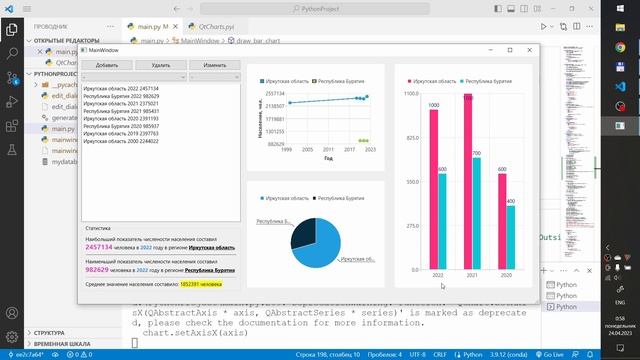Toggle secondary sidebar layout icon
Image resolution: width=640 pixels, height=360 pixels.
click(x=524, y=9)
